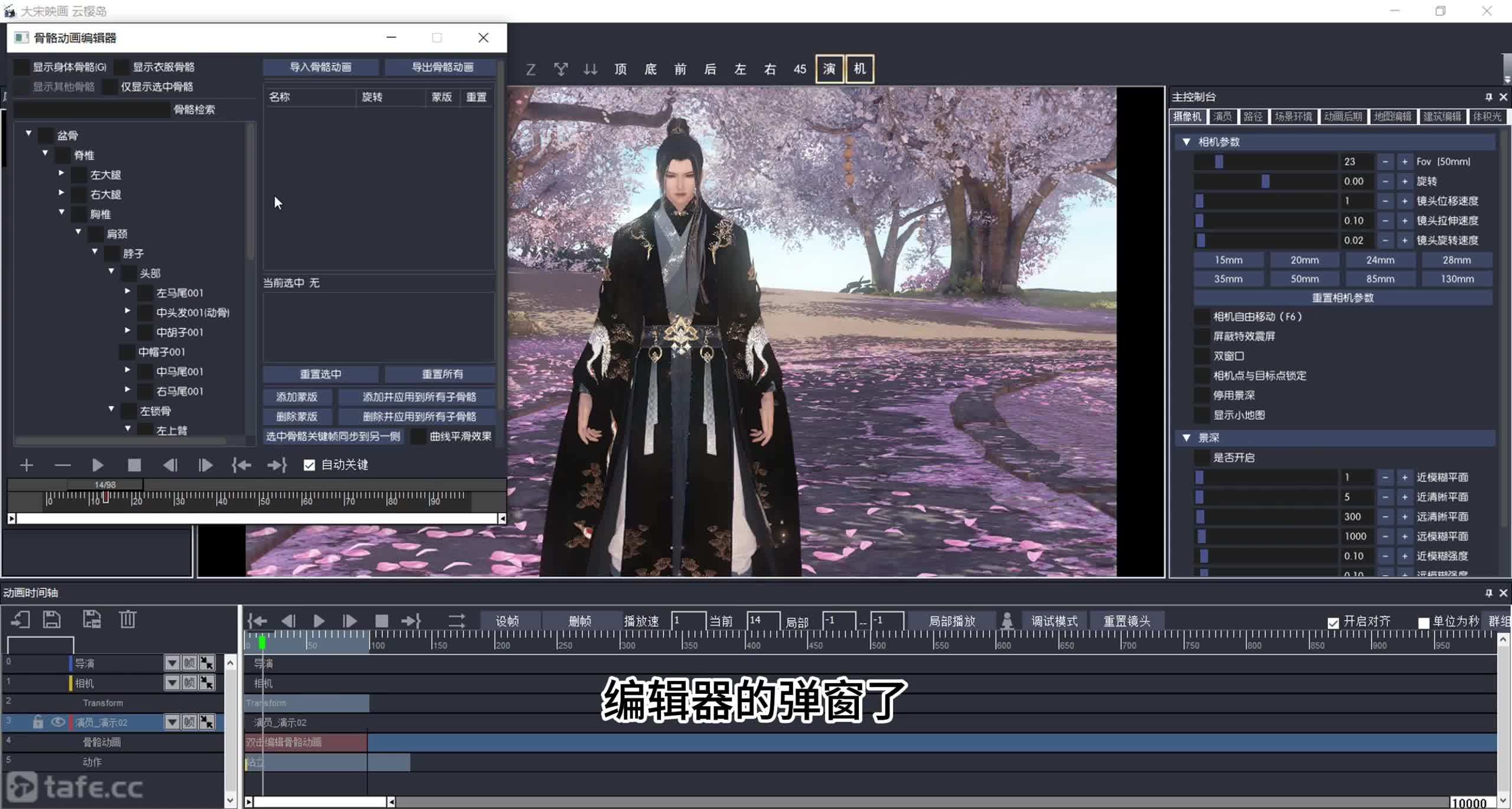Screen dimensions: 1512x809
Task: Open the 演员 tab in 主控制台
Action: 1222,116
